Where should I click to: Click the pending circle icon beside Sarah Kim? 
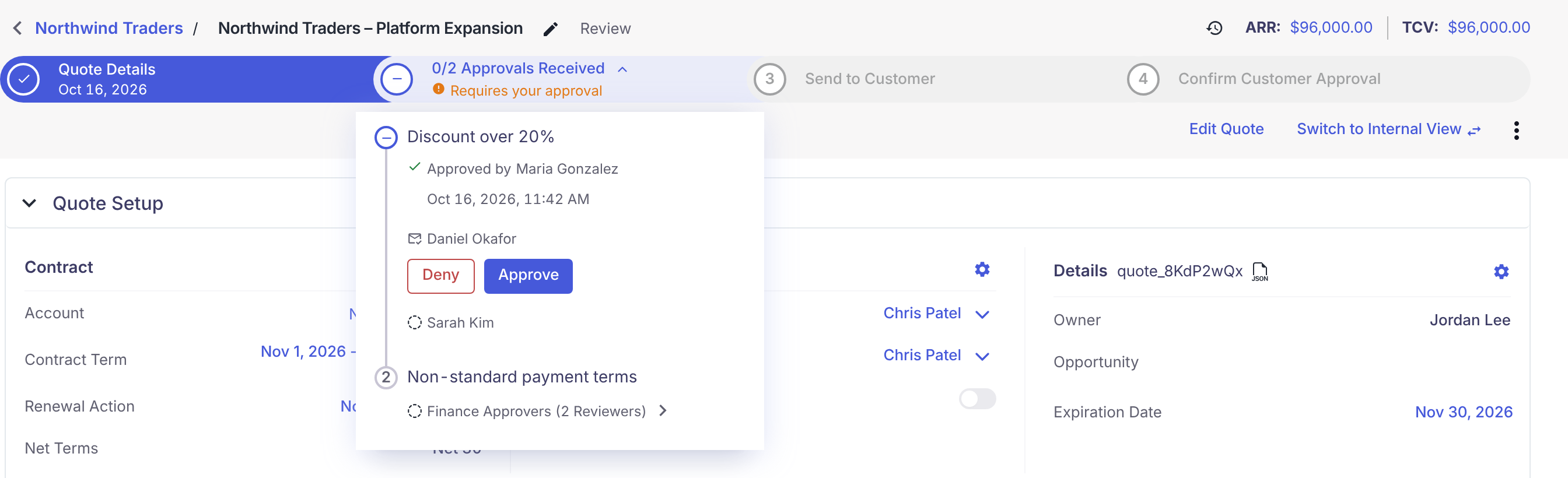415,322
